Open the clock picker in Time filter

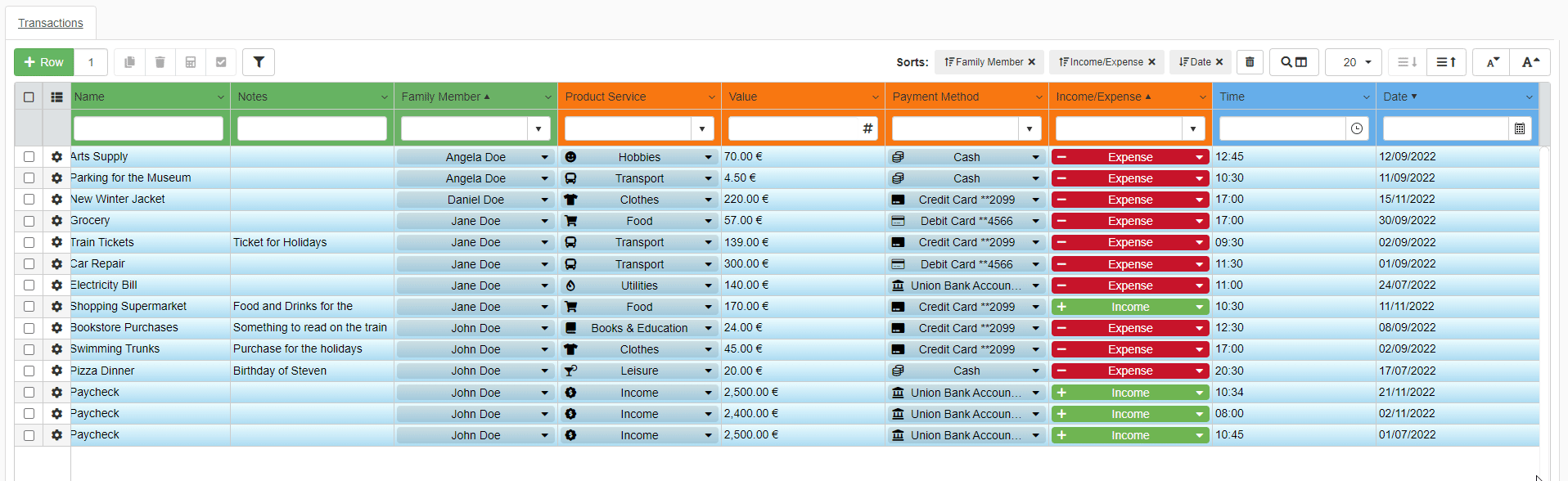1357,128
